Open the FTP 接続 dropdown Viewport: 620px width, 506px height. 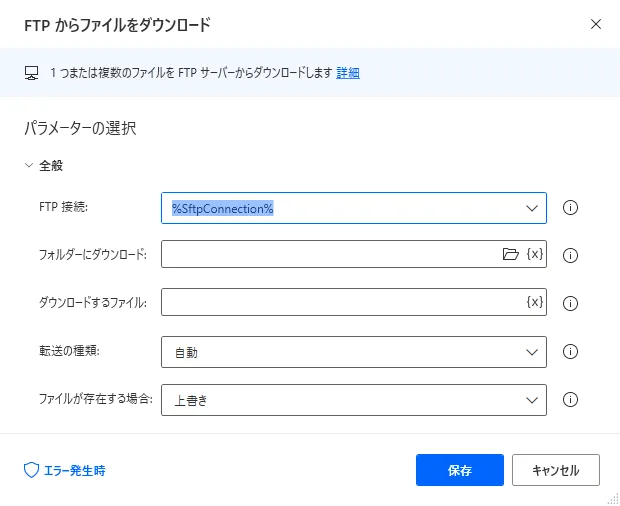pos(530,208)
